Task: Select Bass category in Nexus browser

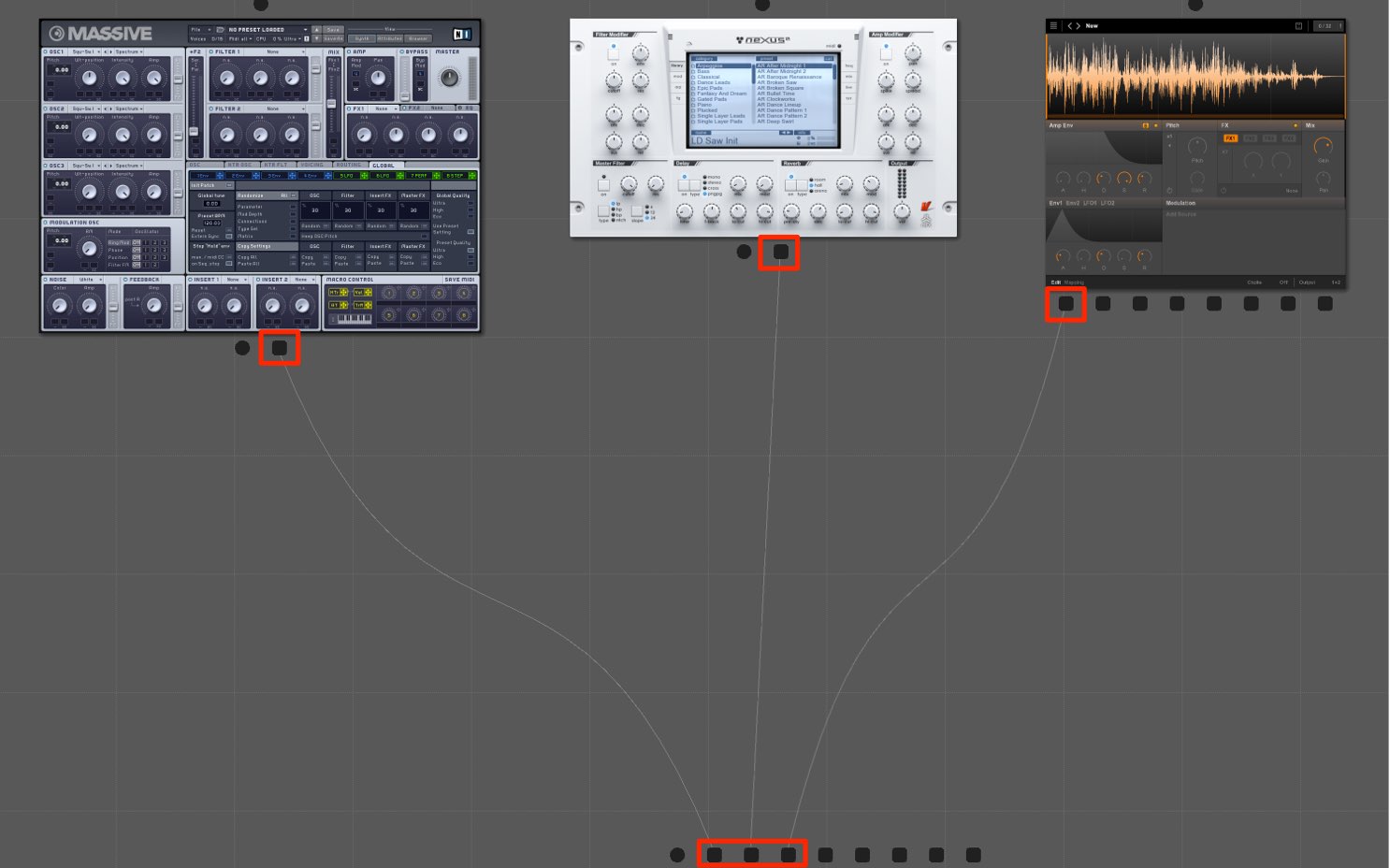Action: tap(703, 71)
